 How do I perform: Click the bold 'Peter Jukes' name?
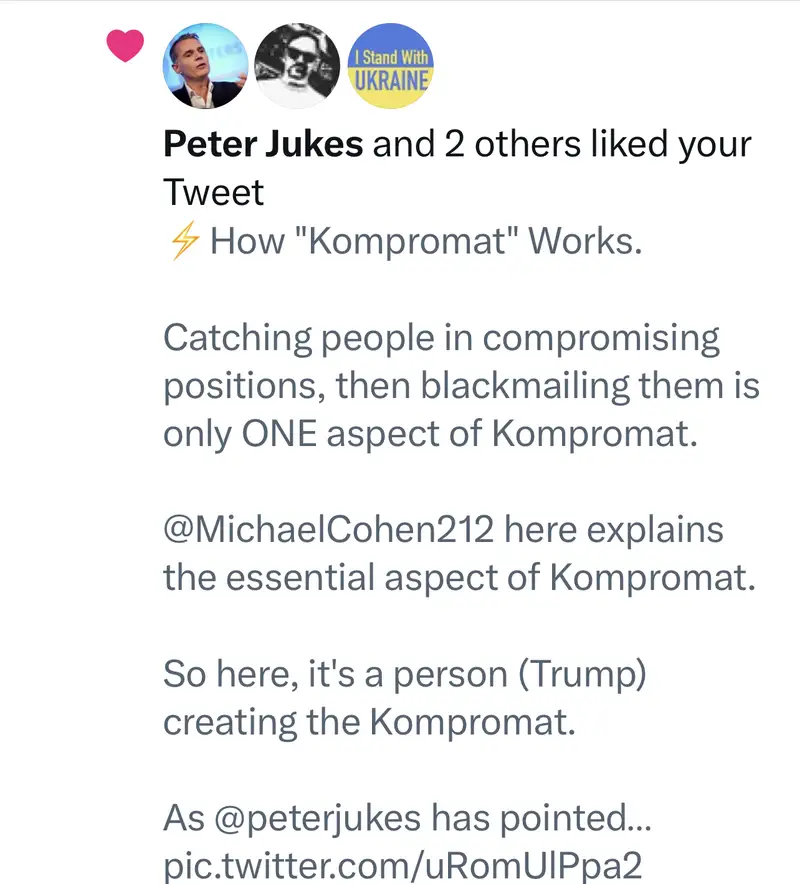(262, 145)
